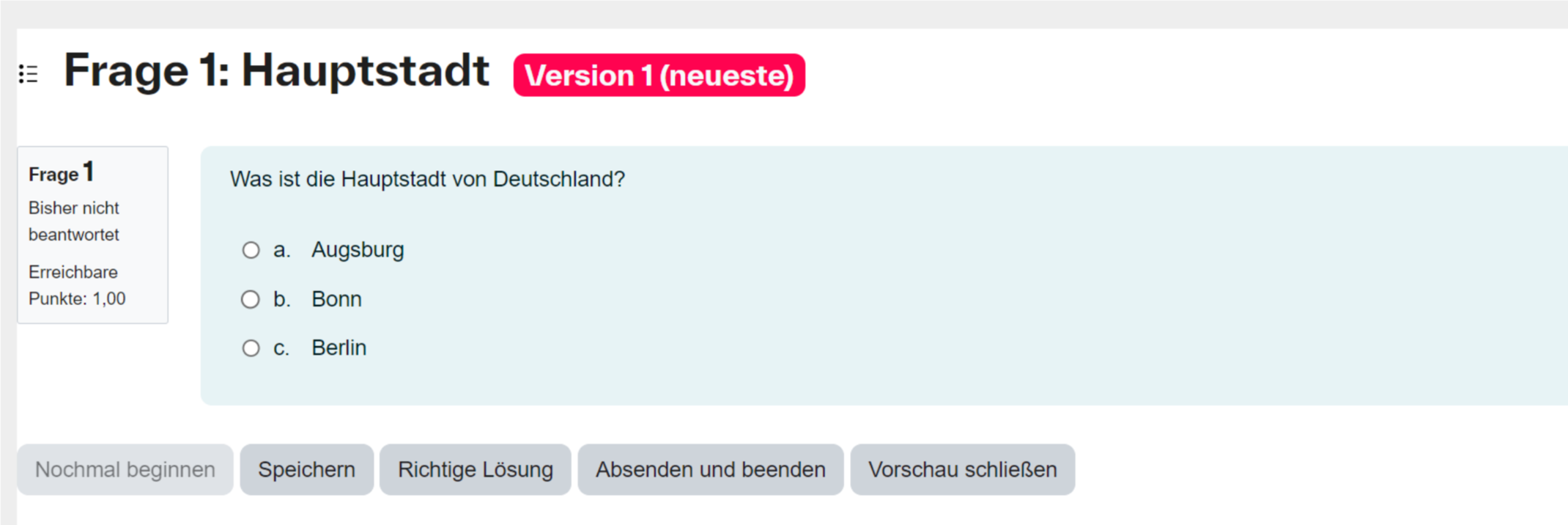The height and width of the screenshot is (525, 1568).
Task: Click the Bisher nicht beantwortet status
Action: click(x=73, y=221)
